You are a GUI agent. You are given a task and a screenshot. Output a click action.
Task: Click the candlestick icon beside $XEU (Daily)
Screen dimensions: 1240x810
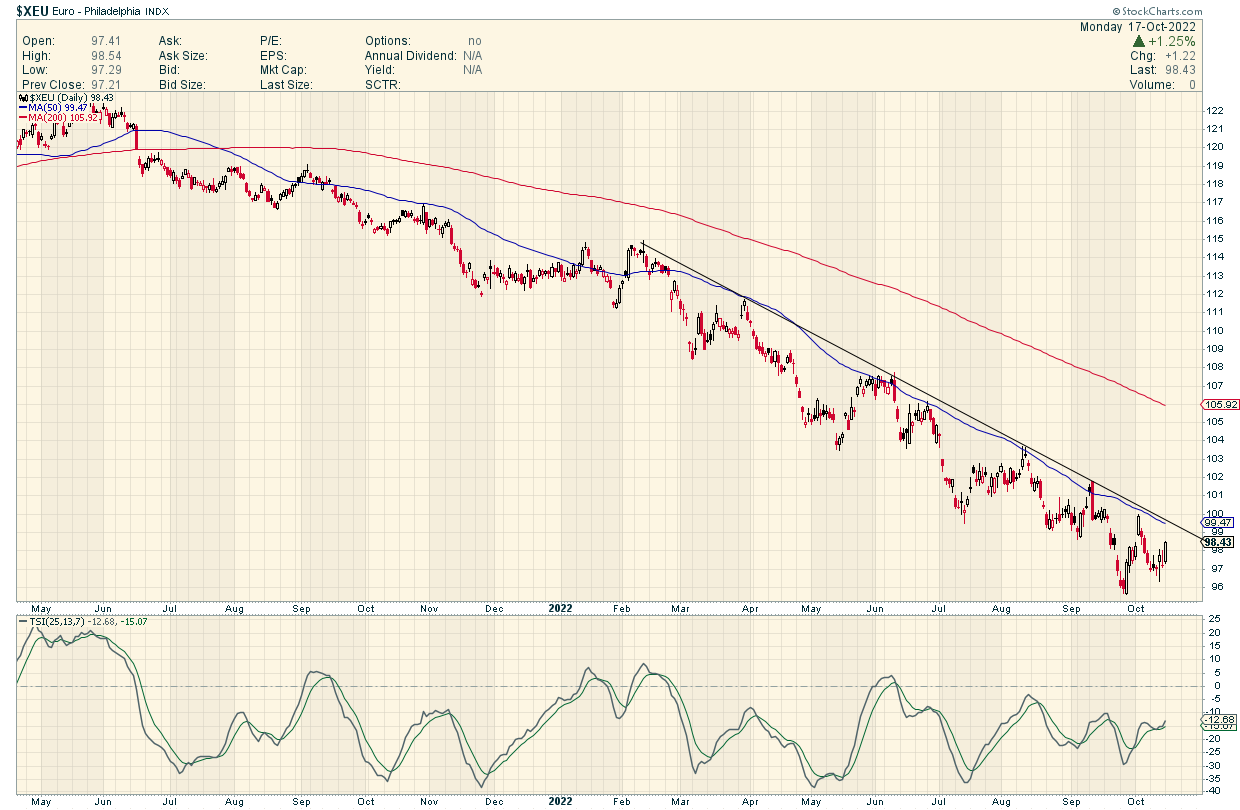pyautogui.click(x=22, y=97)
